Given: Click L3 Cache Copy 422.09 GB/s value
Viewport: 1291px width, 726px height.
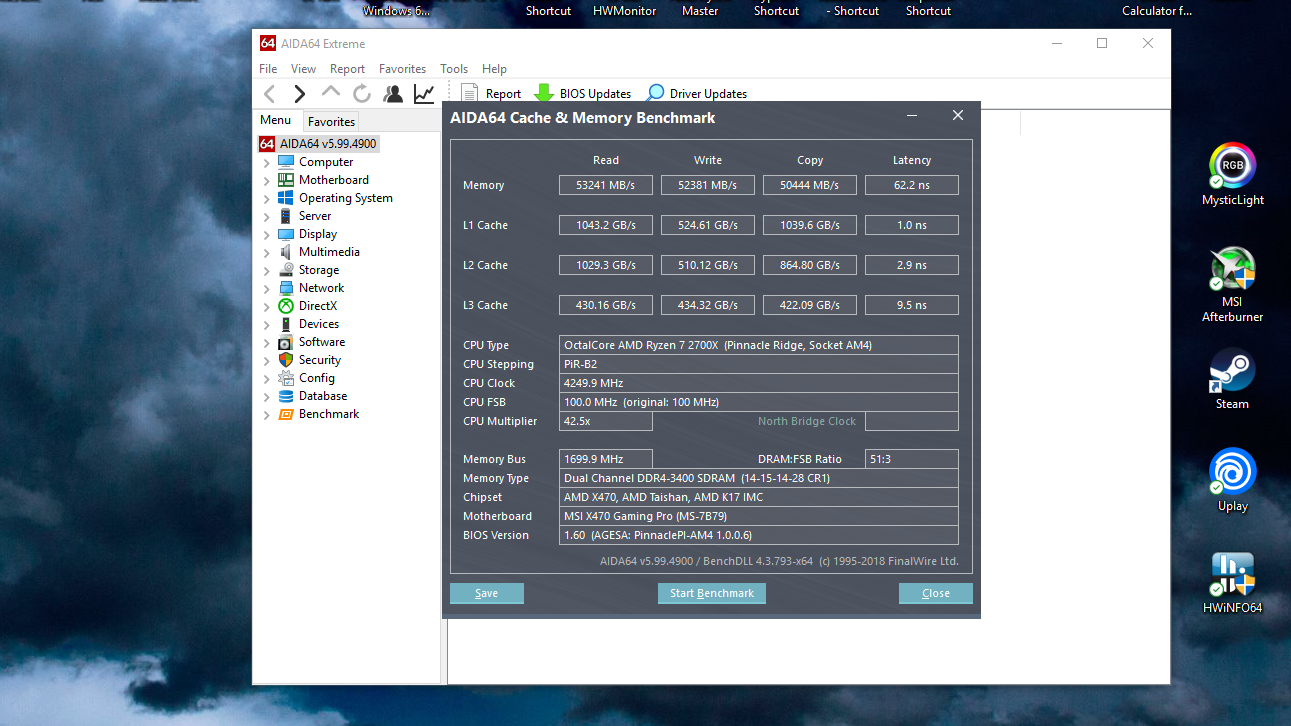Looking at the screenshot, I should [810, 305].
